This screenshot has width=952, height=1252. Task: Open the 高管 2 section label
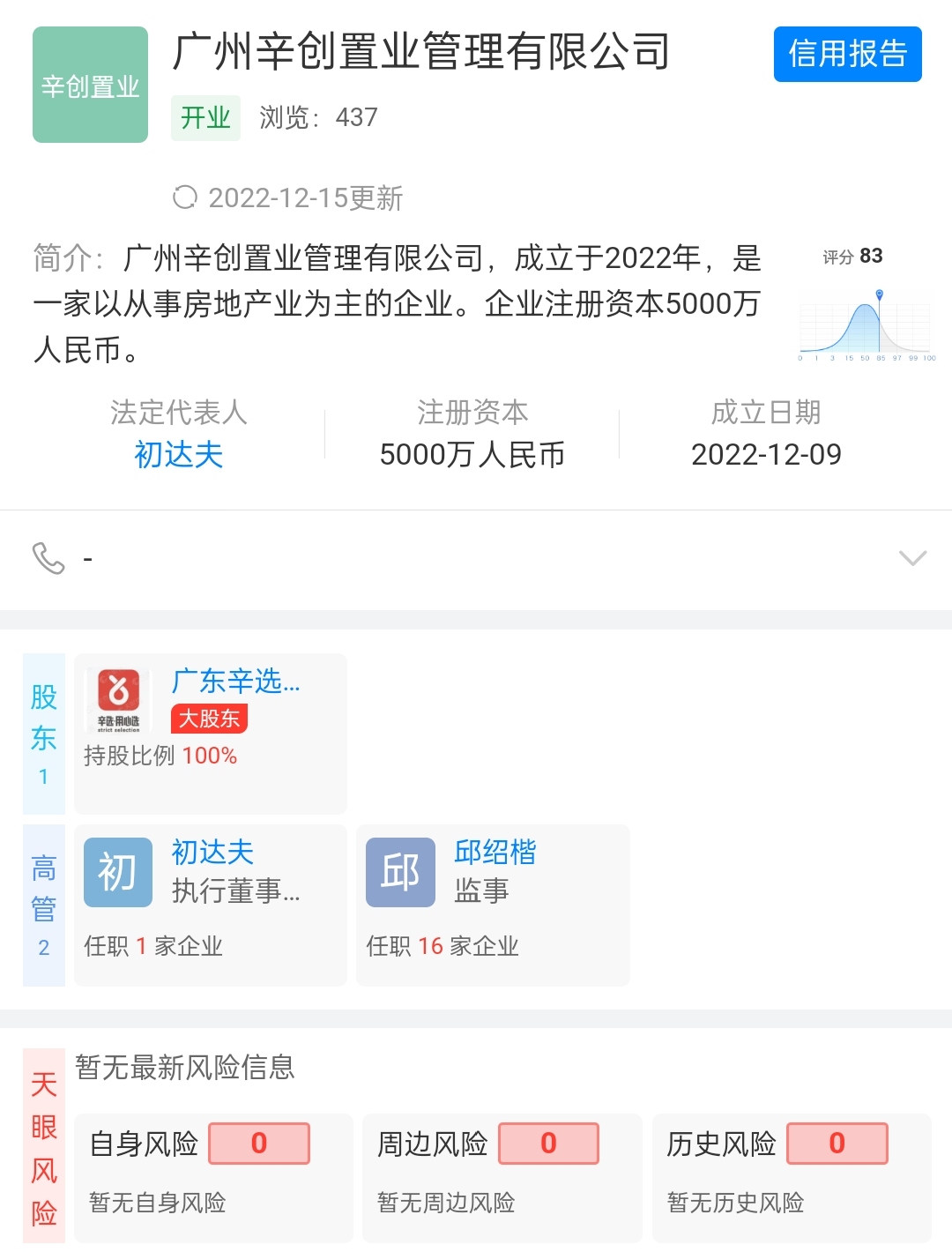click(44, 905)
